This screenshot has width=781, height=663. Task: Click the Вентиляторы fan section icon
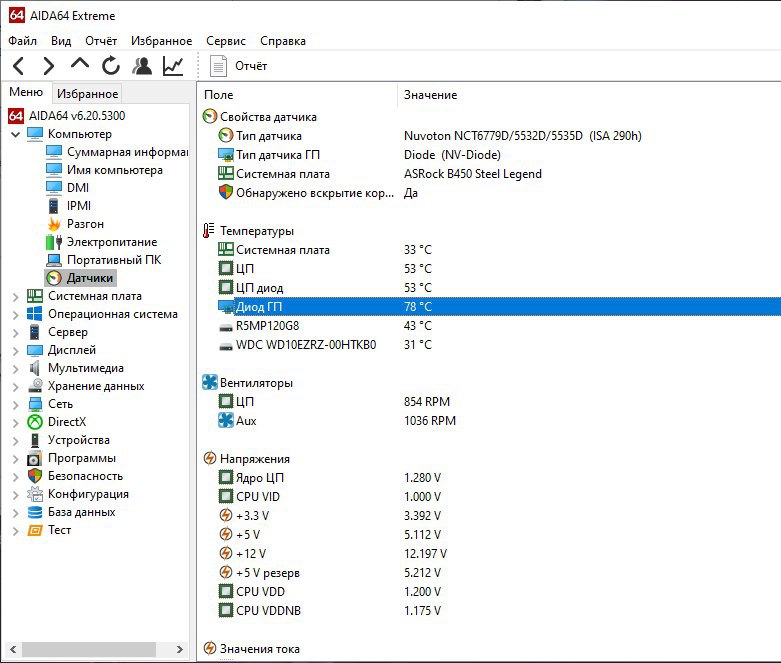click(x=210, y=383)
